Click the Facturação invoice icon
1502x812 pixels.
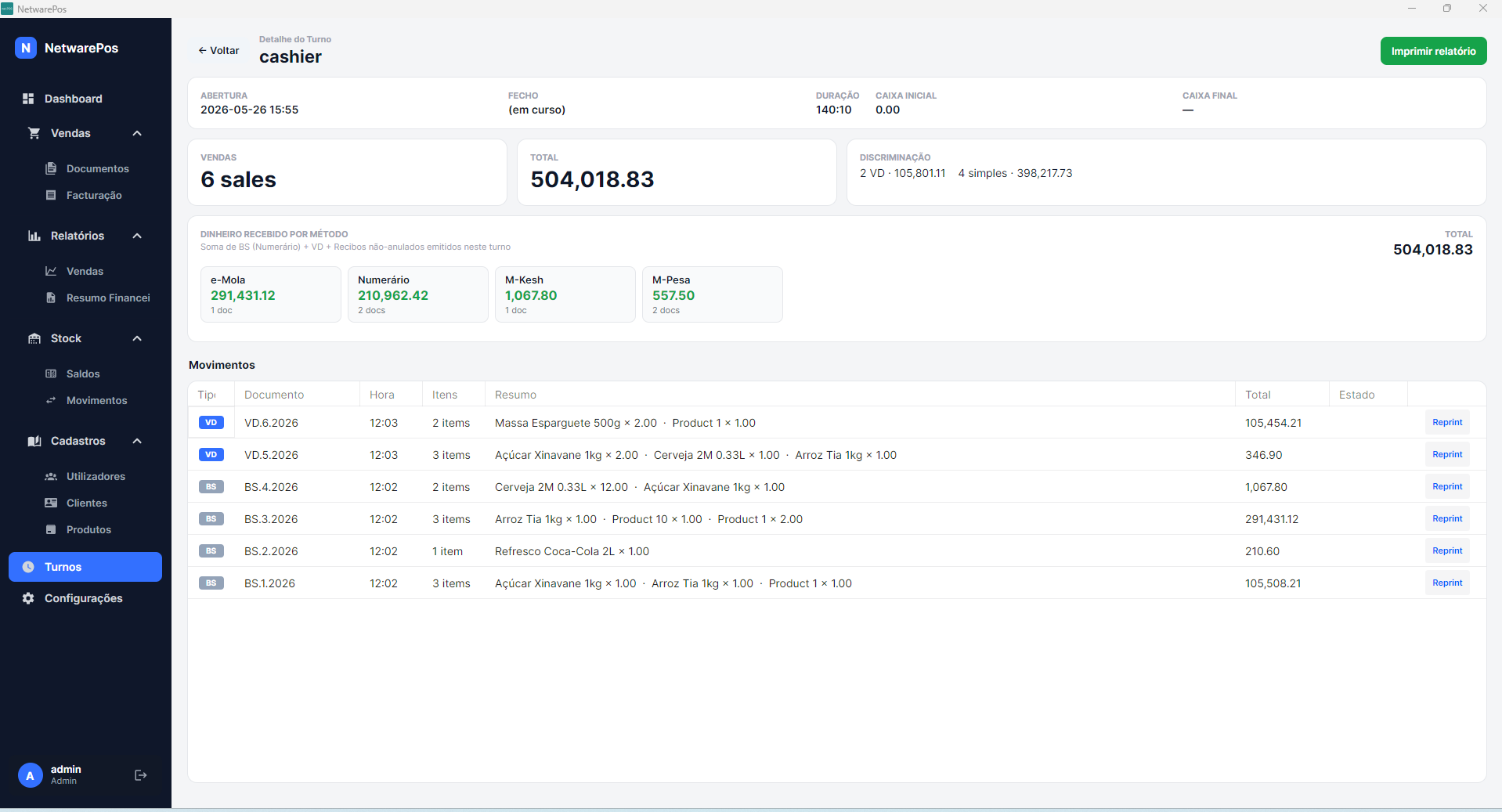(51, 195)
